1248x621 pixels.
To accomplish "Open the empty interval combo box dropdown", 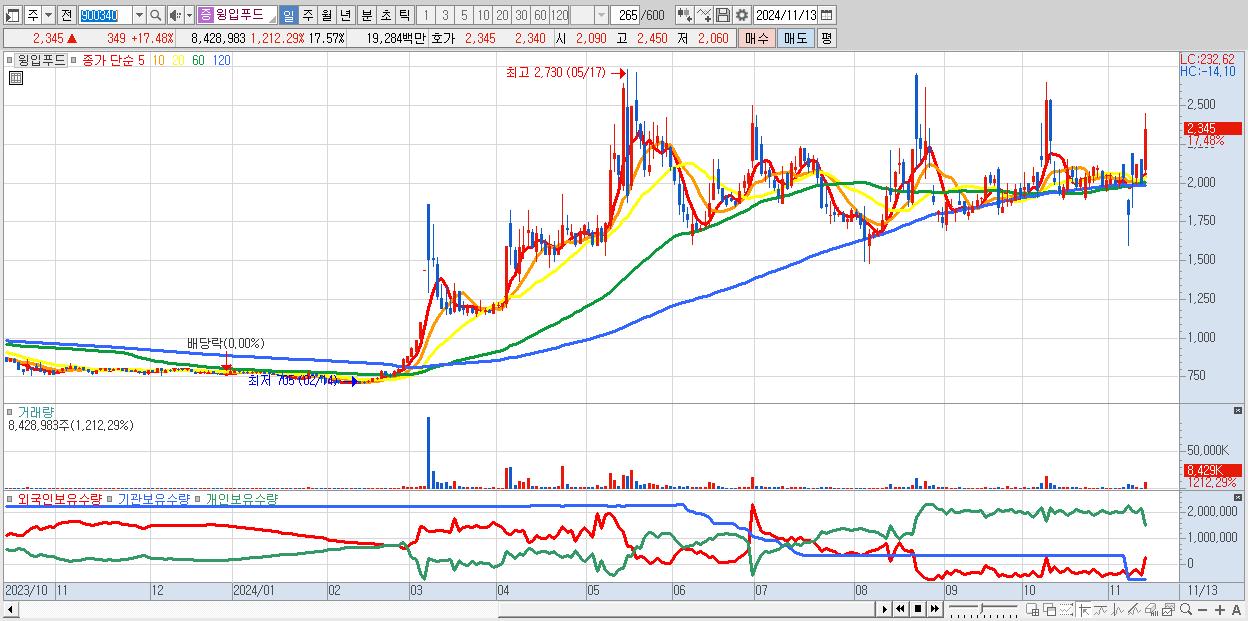I will [x=602, y=15].
